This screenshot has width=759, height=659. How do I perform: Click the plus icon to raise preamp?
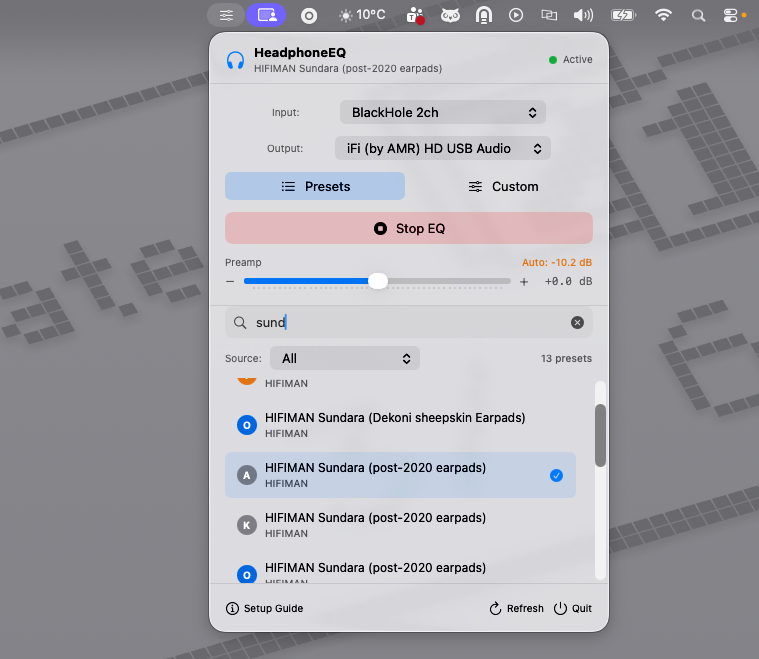coord(524,282)
